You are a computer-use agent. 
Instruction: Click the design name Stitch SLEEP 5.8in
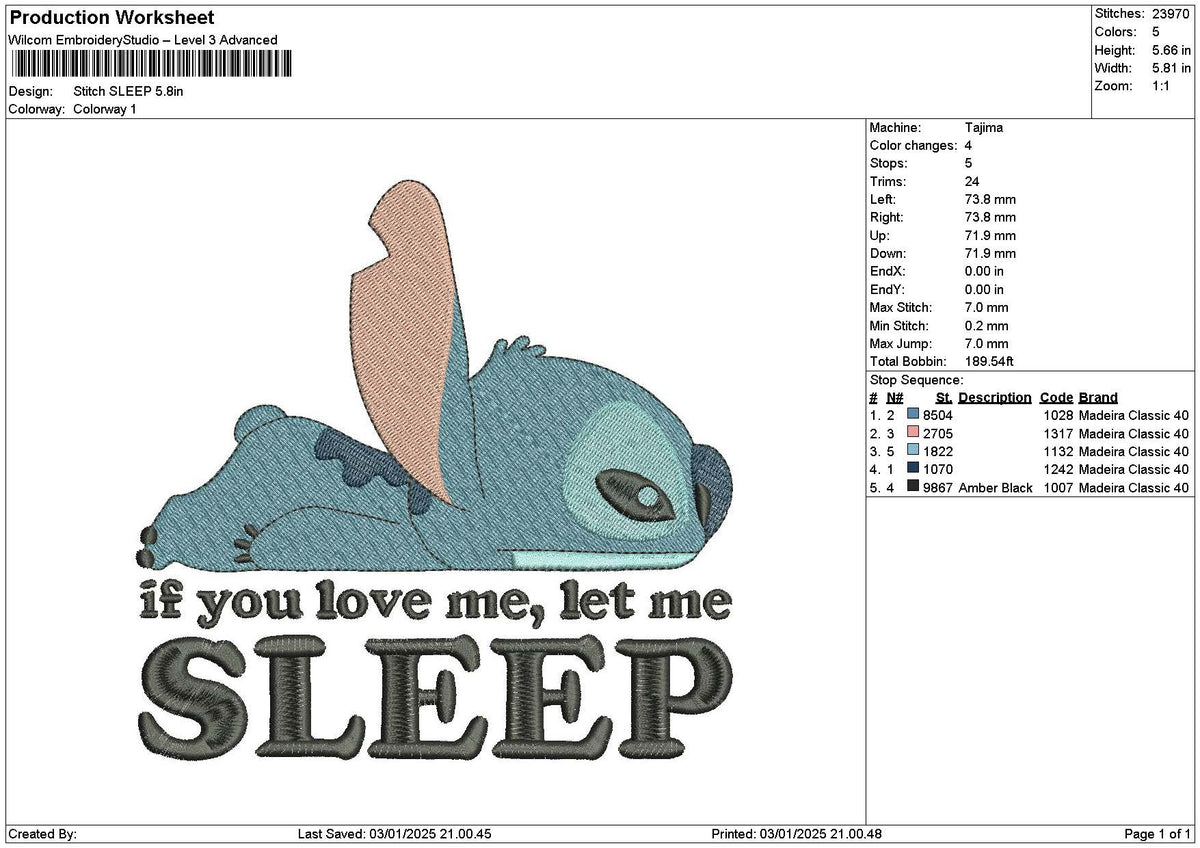(x=128, y=91)
